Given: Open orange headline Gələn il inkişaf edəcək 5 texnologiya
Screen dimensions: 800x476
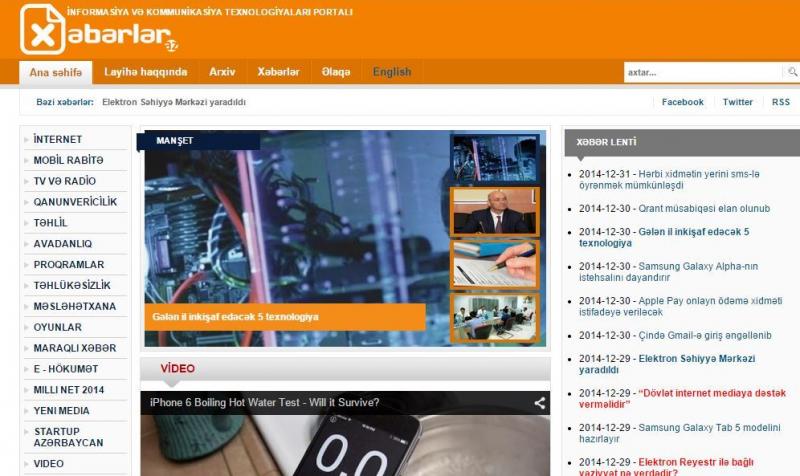Looking at the screenshot, I should pos(285,317).
